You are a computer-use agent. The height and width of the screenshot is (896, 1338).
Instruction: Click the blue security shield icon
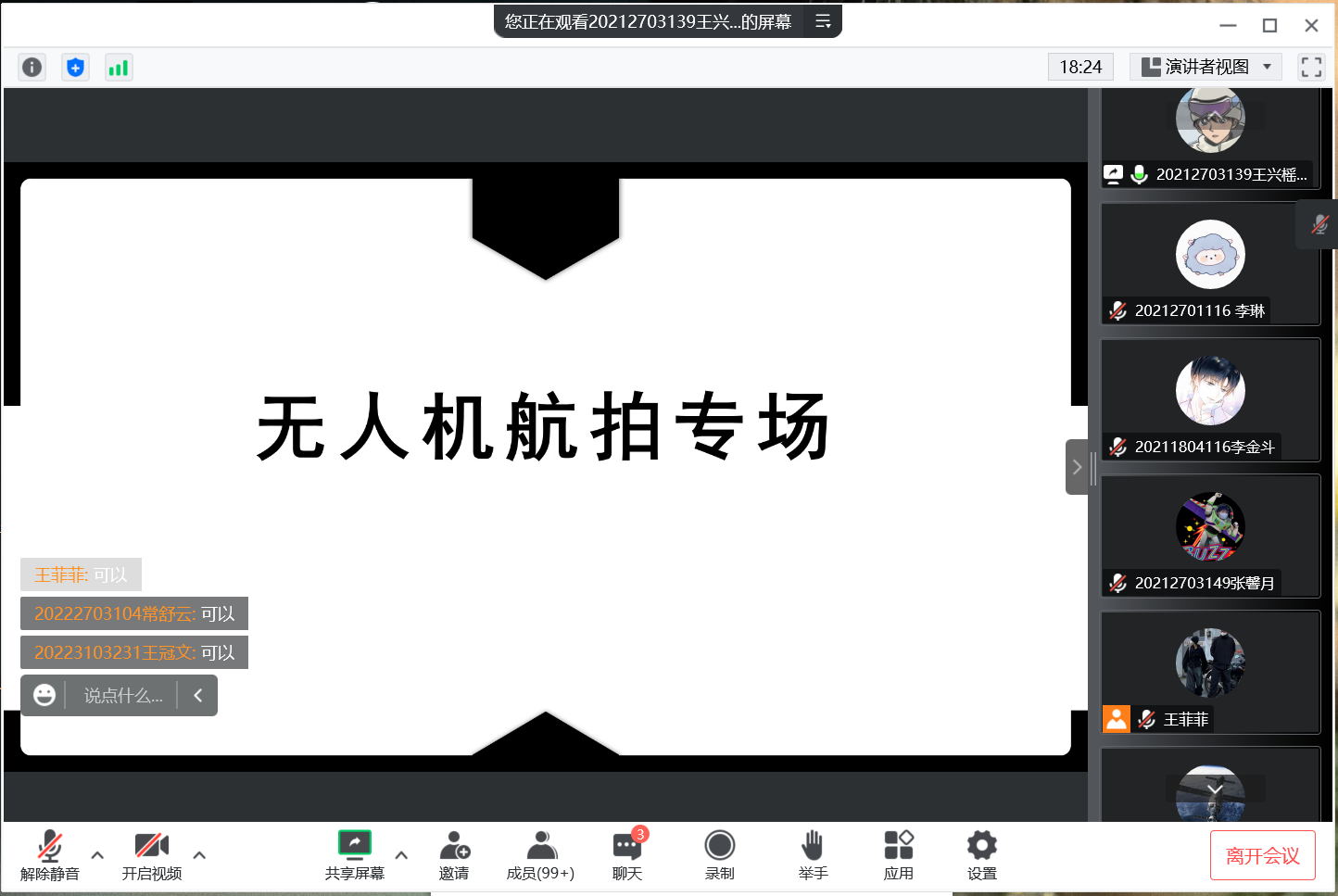(75, 67)
